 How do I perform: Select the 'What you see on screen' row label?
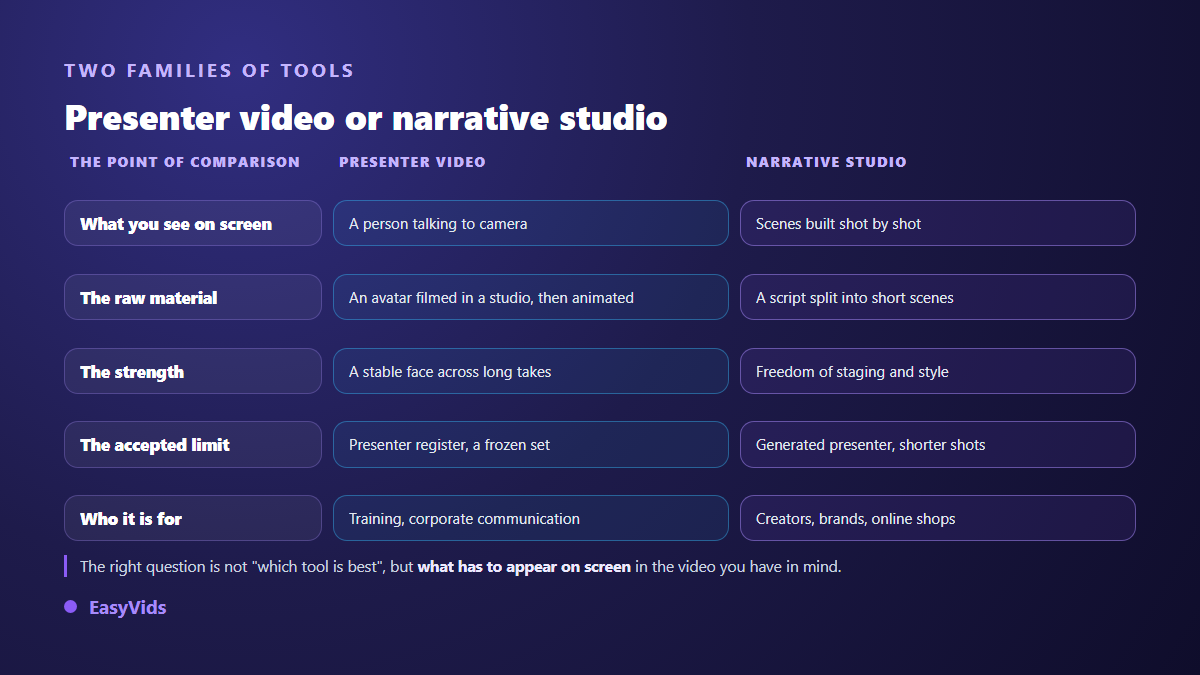(193, 223)
